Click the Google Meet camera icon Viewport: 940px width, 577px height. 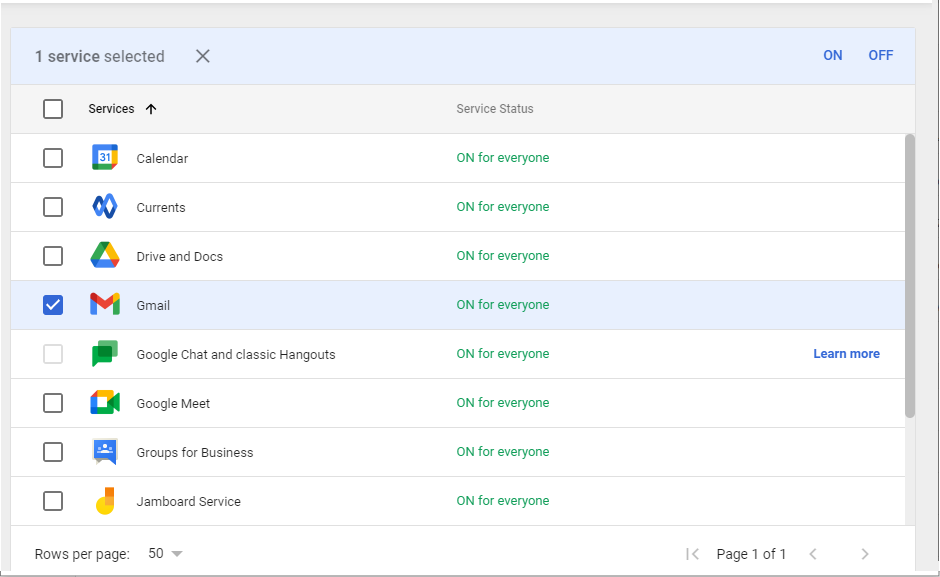105,403
